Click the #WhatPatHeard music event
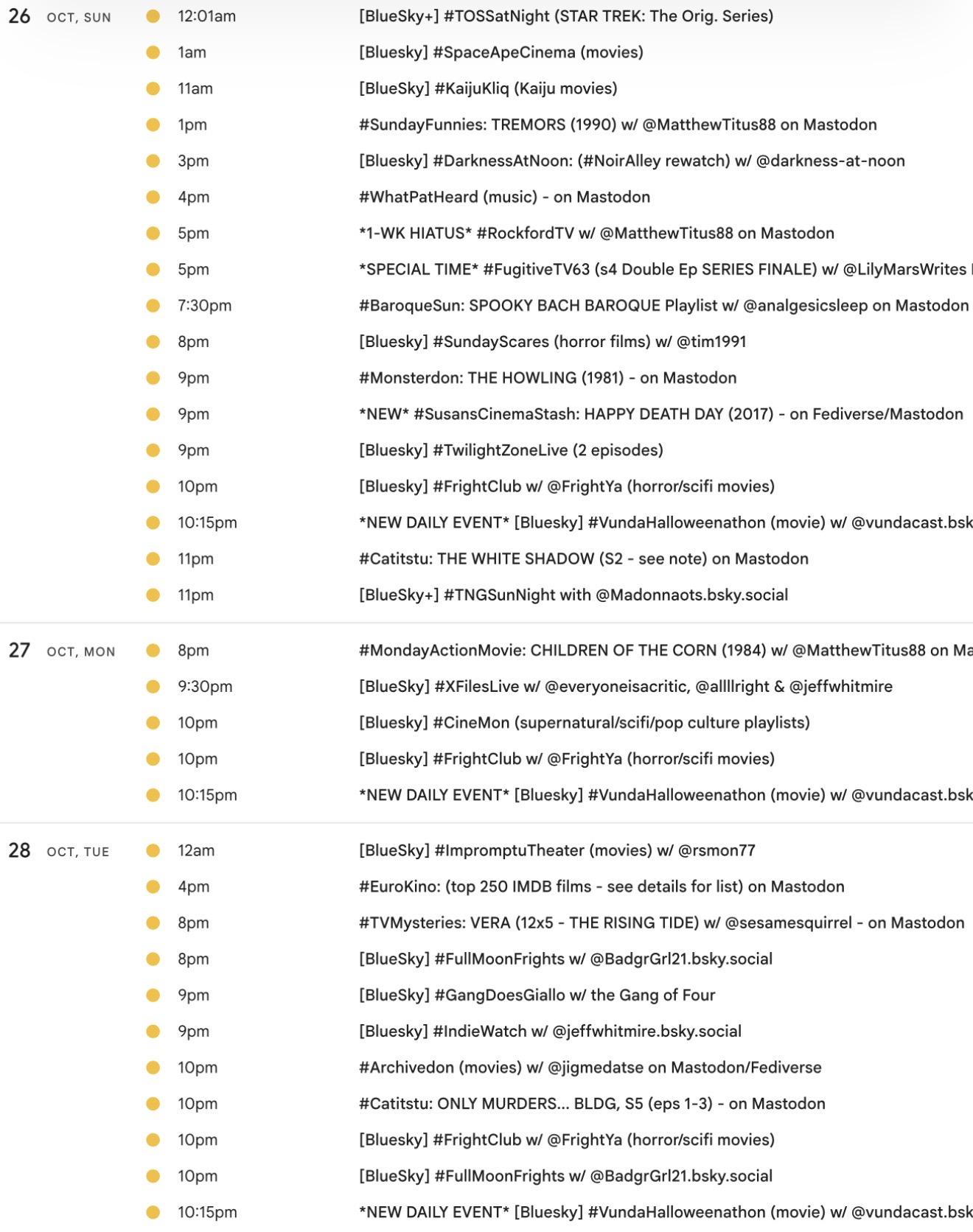 [503, 197]
